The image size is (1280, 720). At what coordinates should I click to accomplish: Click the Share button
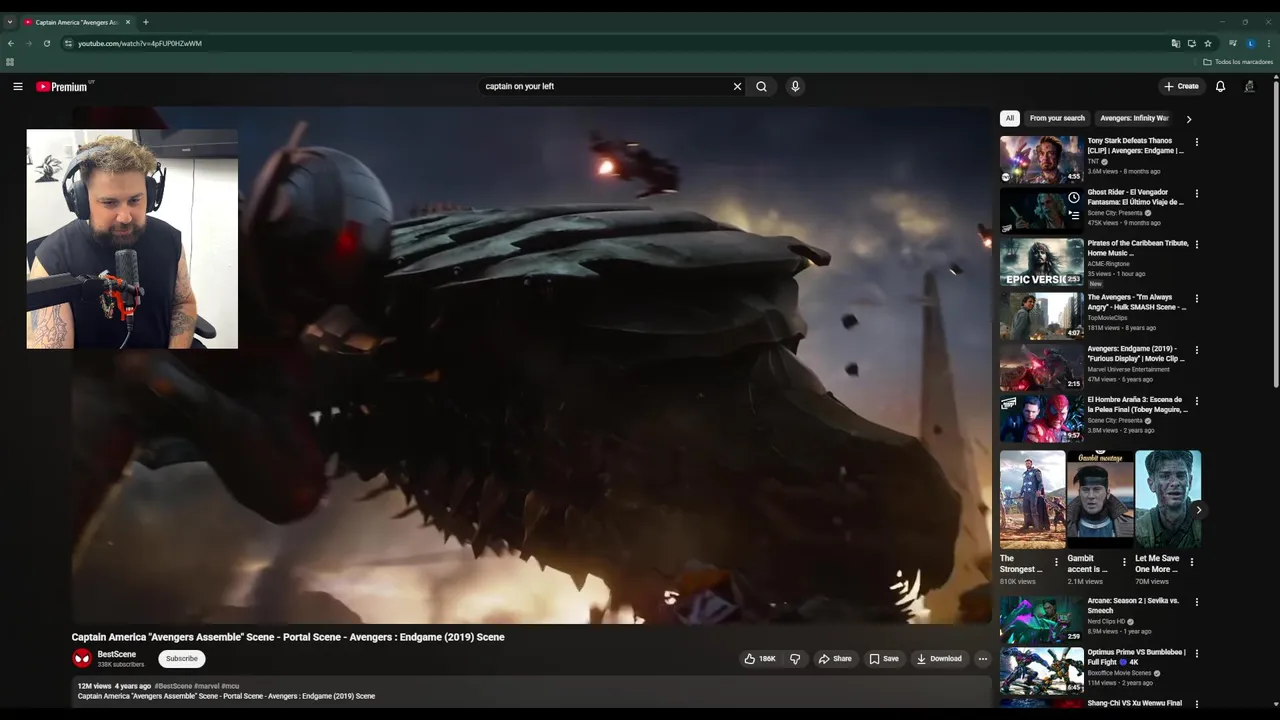(835, 658)
